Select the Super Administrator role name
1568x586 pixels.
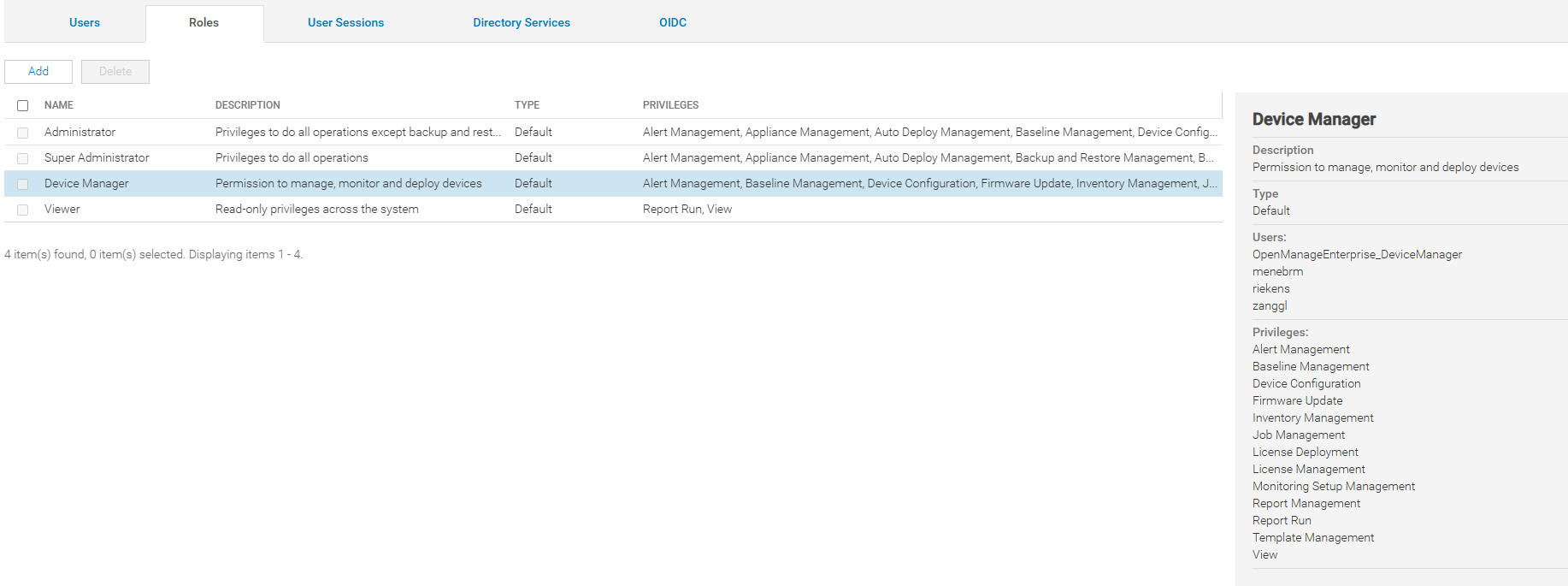tap(97, 157)
